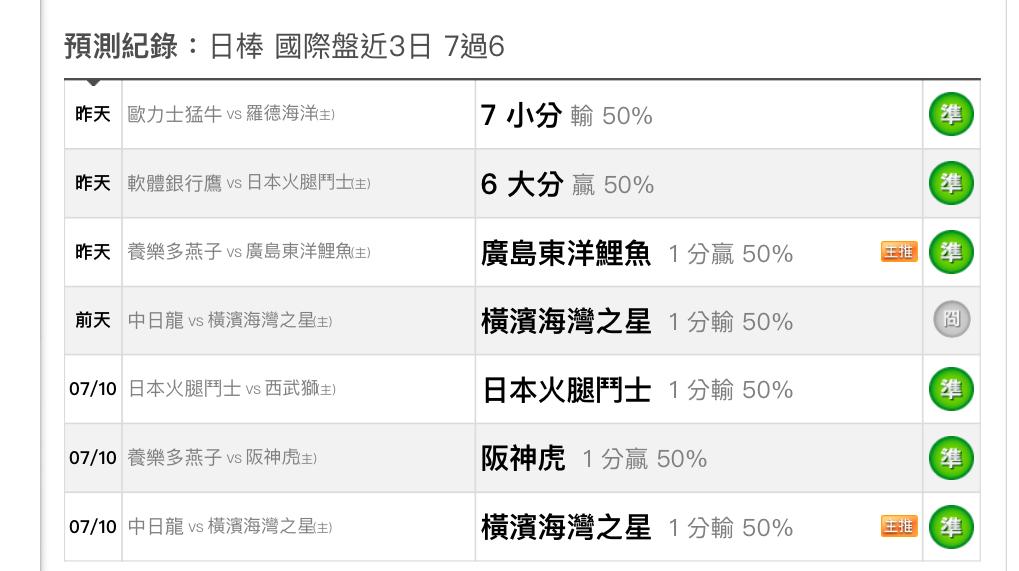The image size is (1019, 571).
Task: Click green 準 icon for 軟體銀行鷹 row
Action: (951, 183)
